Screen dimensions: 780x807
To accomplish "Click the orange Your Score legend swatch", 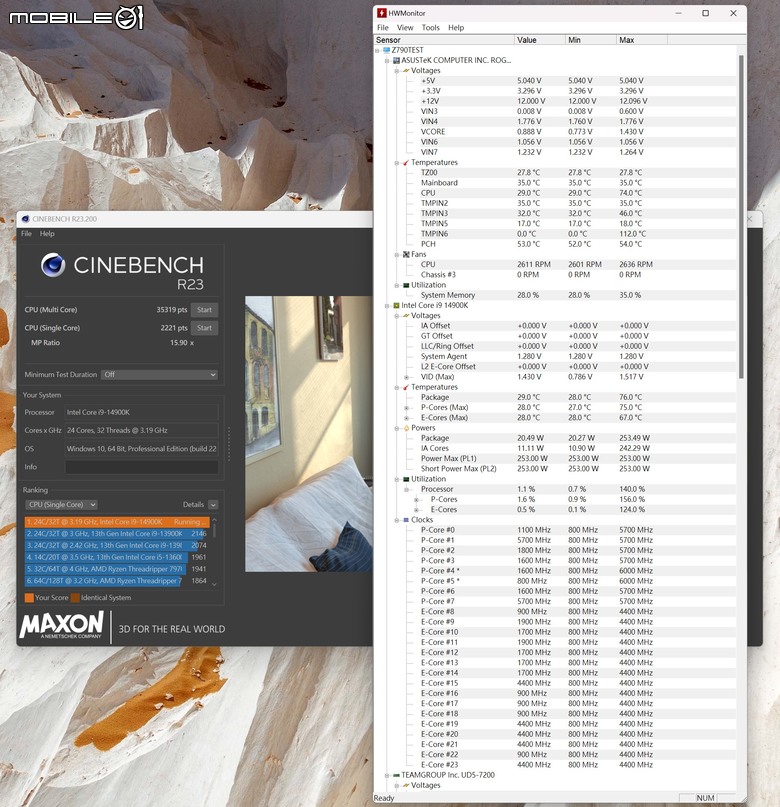I will click(29, 598).
